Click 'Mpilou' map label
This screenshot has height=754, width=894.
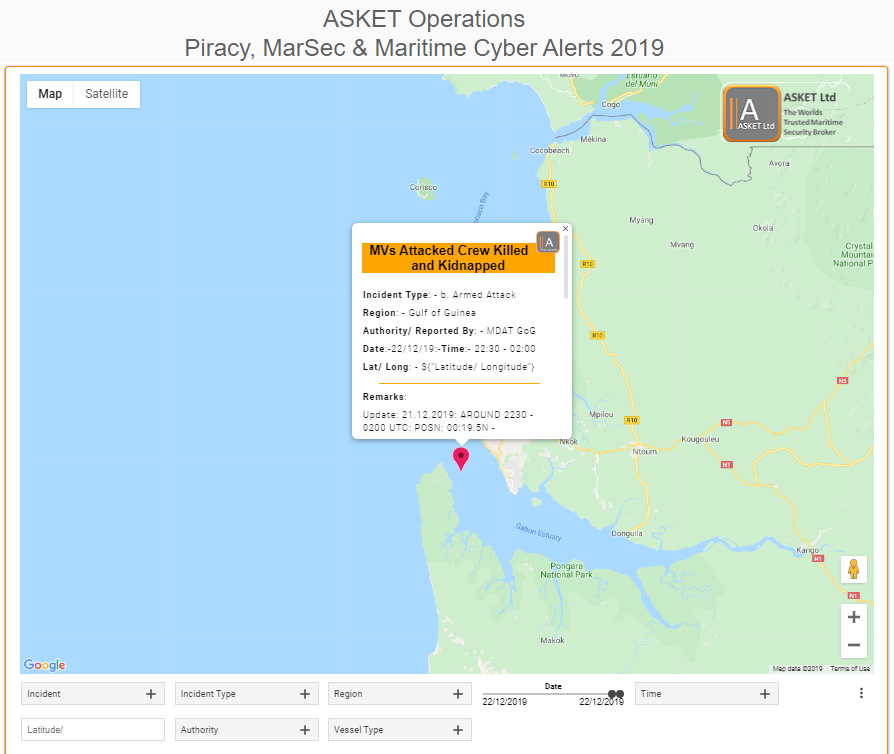pos(601,414)
